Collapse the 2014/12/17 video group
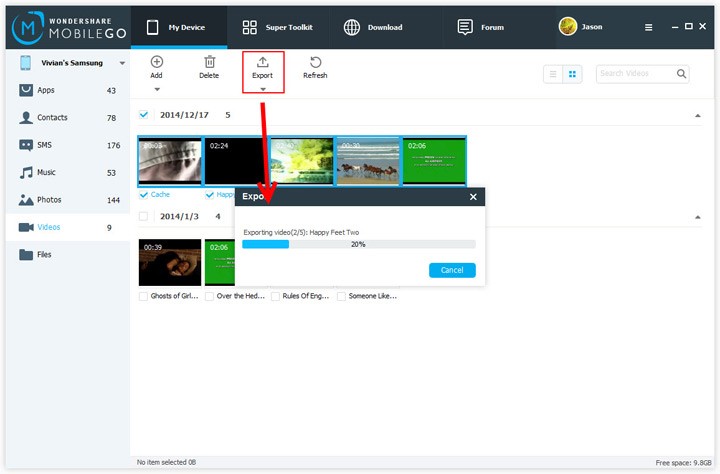Screen dimensions: 720x474 [x=697, y=116]
